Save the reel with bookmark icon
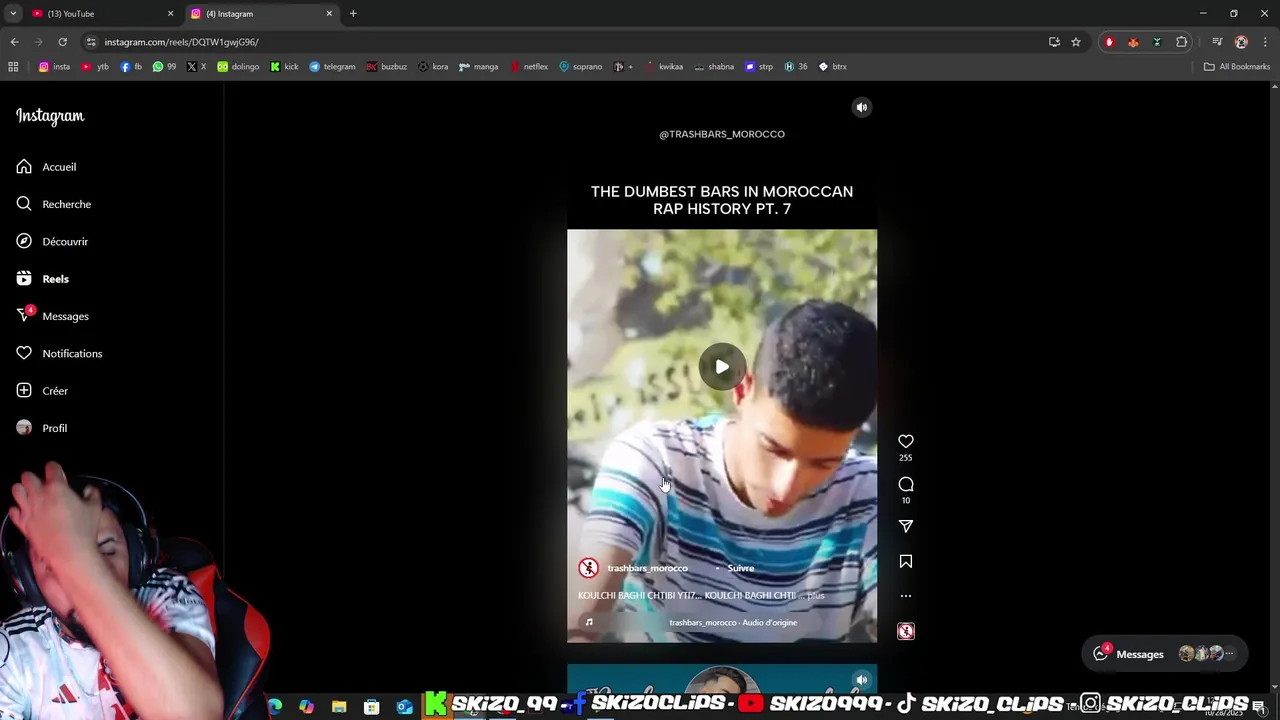 [906, 562]
